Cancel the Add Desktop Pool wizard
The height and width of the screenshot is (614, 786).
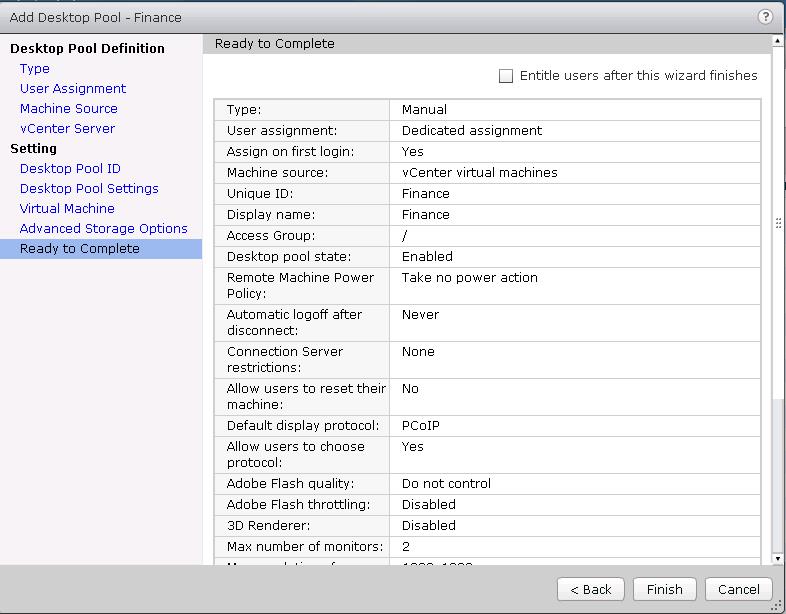point(738,589)
